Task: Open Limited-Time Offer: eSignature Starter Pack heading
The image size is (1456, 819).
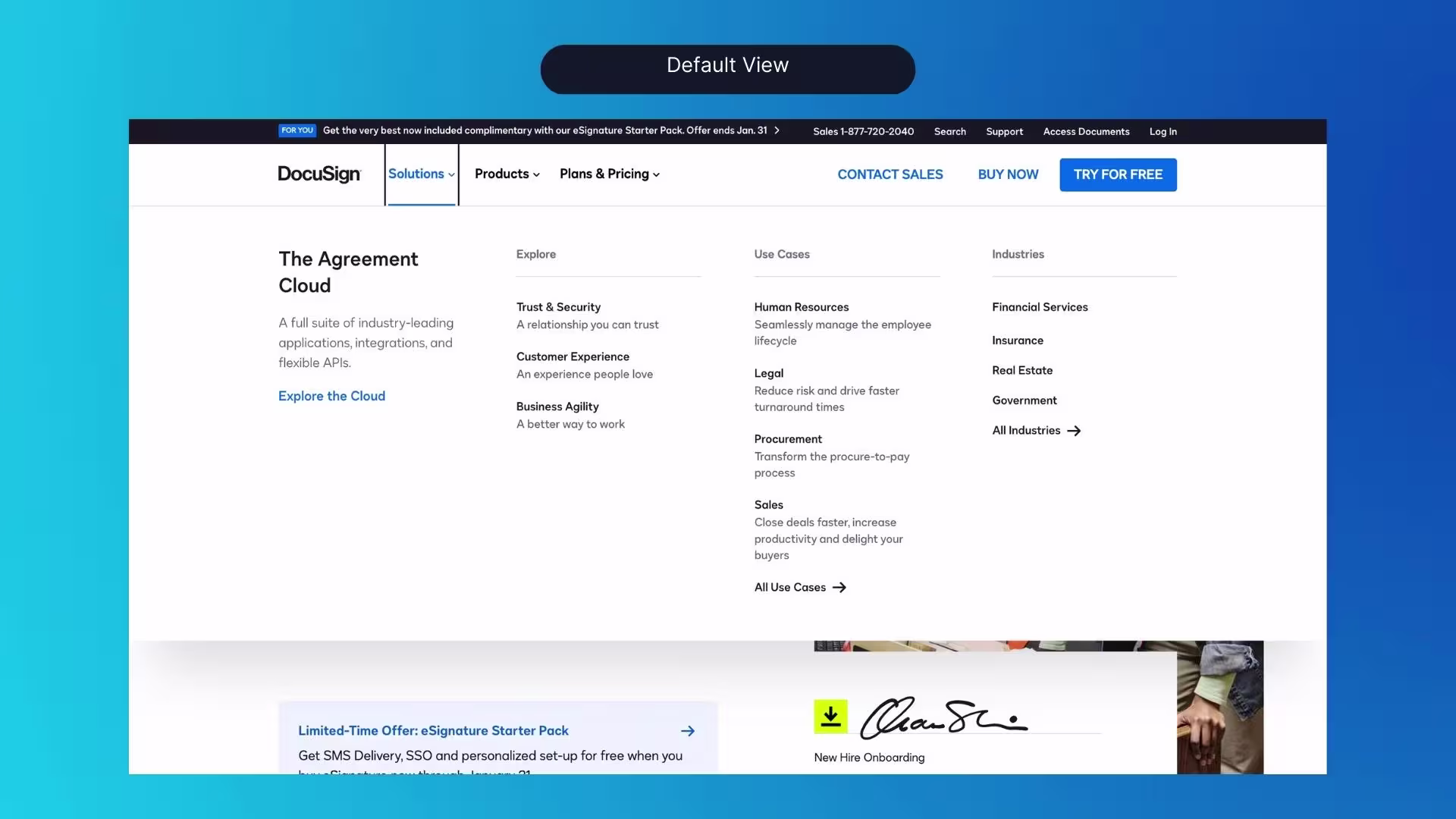Action: point(433,731)
